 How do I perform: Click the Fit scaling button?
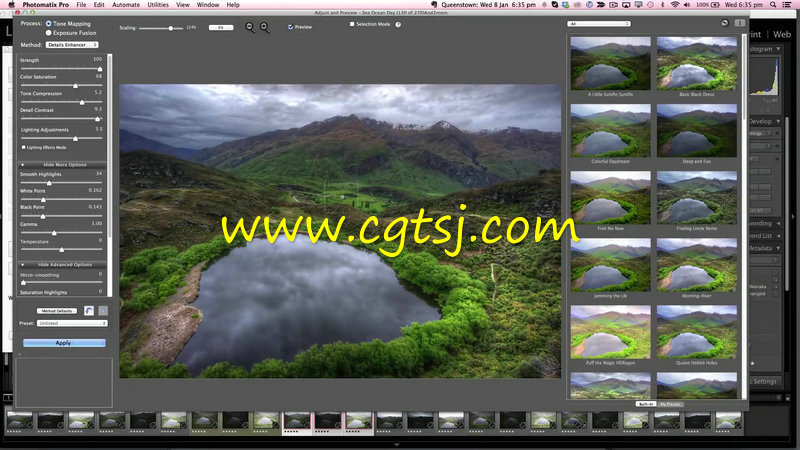221,28
